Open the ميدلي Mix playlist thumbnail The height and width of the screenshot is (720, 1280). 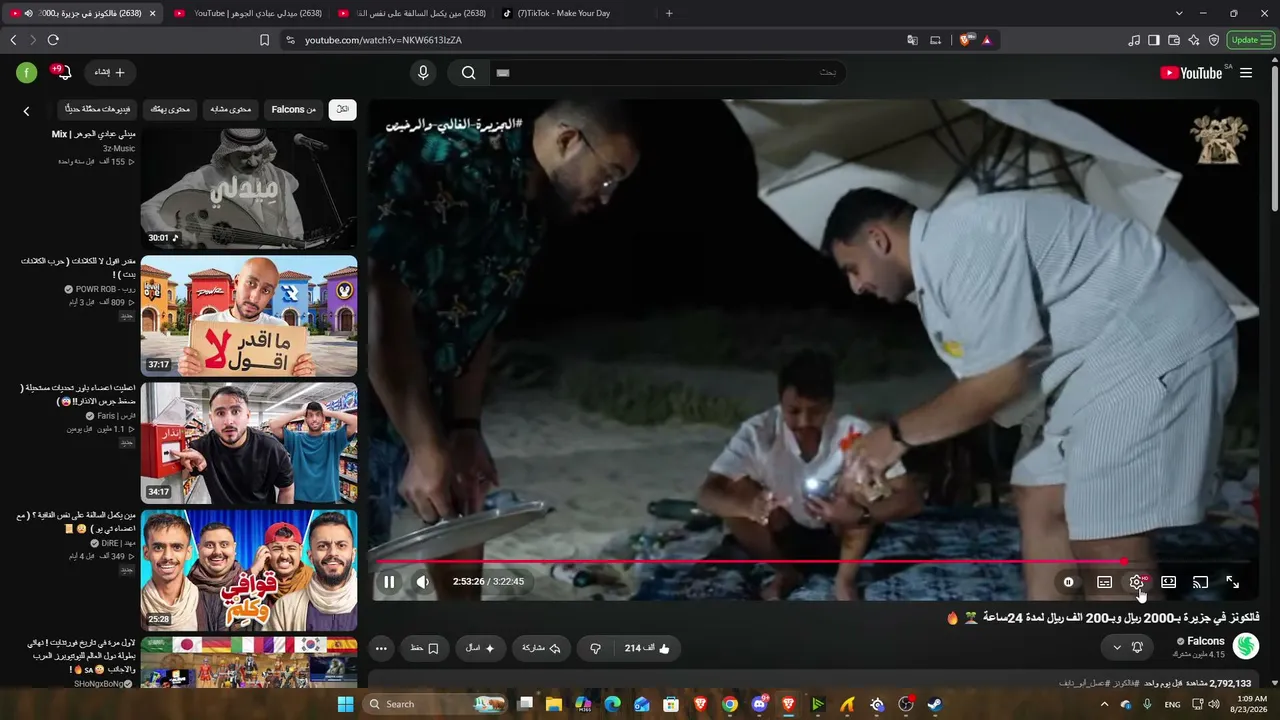coord(248,188)
